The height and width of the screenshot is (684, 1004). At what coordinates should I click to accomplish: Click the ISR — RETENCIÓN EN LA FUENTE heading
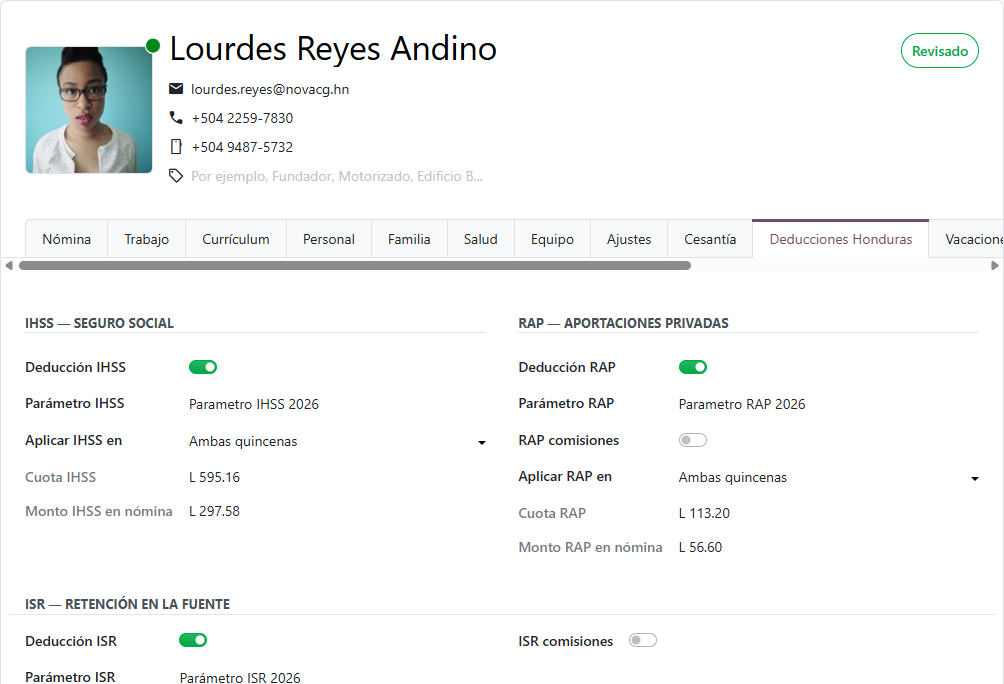(x=127, y=604)
